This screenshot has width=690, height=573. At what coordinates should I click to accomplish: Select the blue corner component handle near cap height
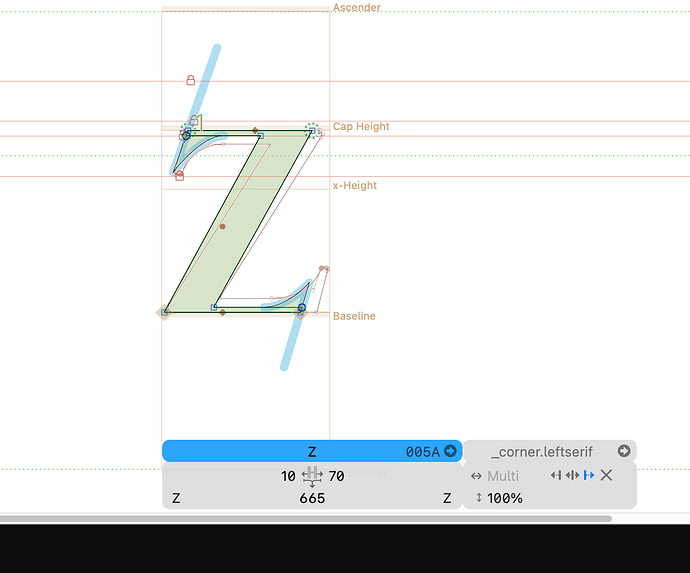pos(186,134)
